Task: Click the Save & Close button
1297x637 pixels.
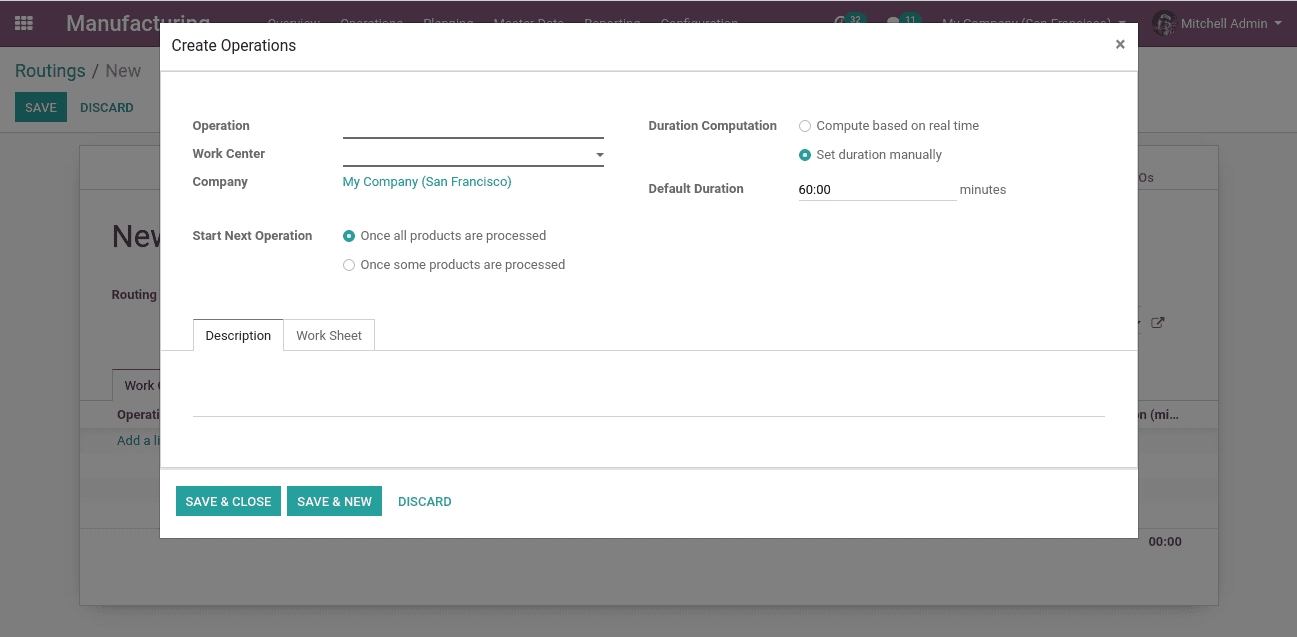Action: coord(228,501)
